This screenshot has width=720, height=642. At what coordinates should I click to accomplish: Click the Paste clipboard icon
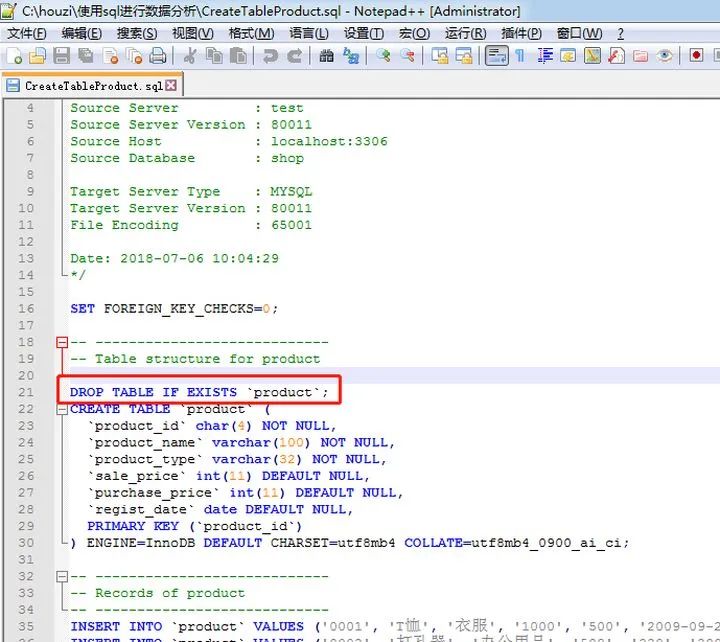[238, 56]
